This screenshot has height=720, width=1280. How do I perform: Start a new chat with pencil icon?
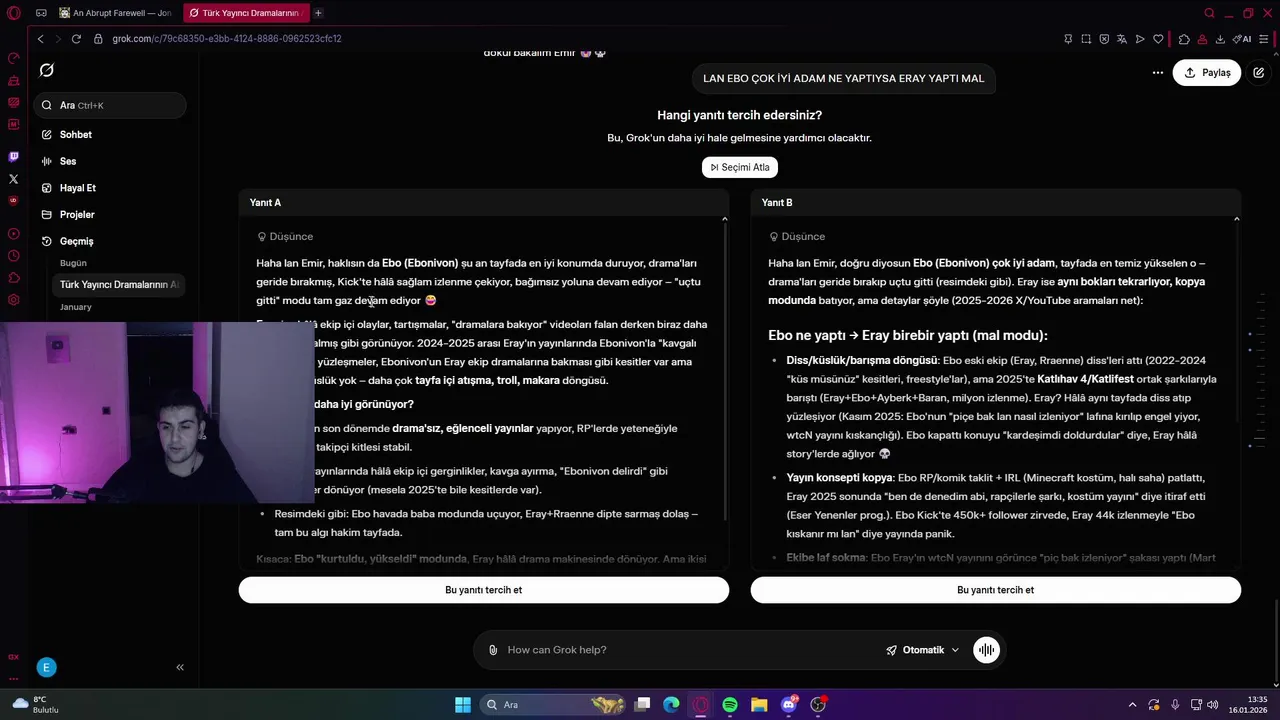click(1259, 73)
